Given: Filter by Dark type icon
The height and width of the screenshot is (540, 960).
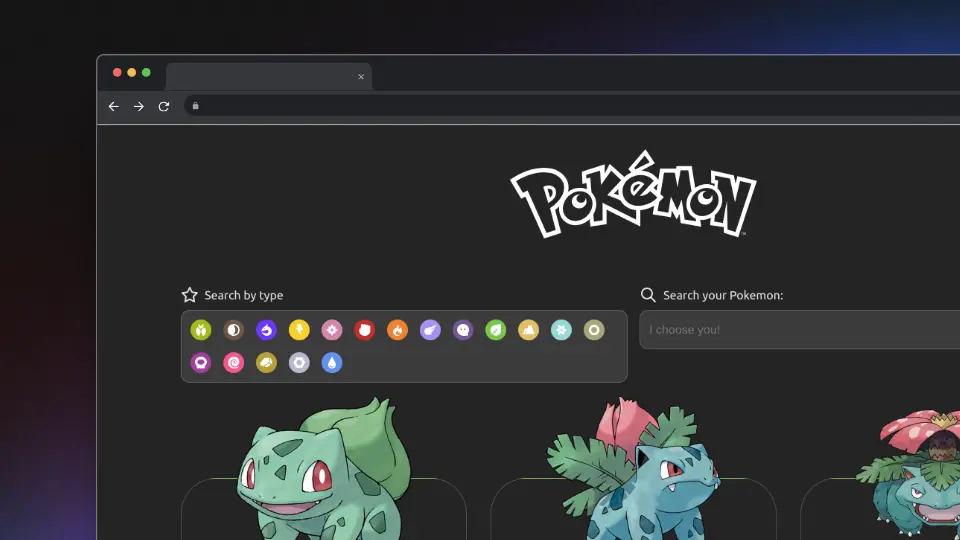Looking at the screenshot, I should click(233, 330).
